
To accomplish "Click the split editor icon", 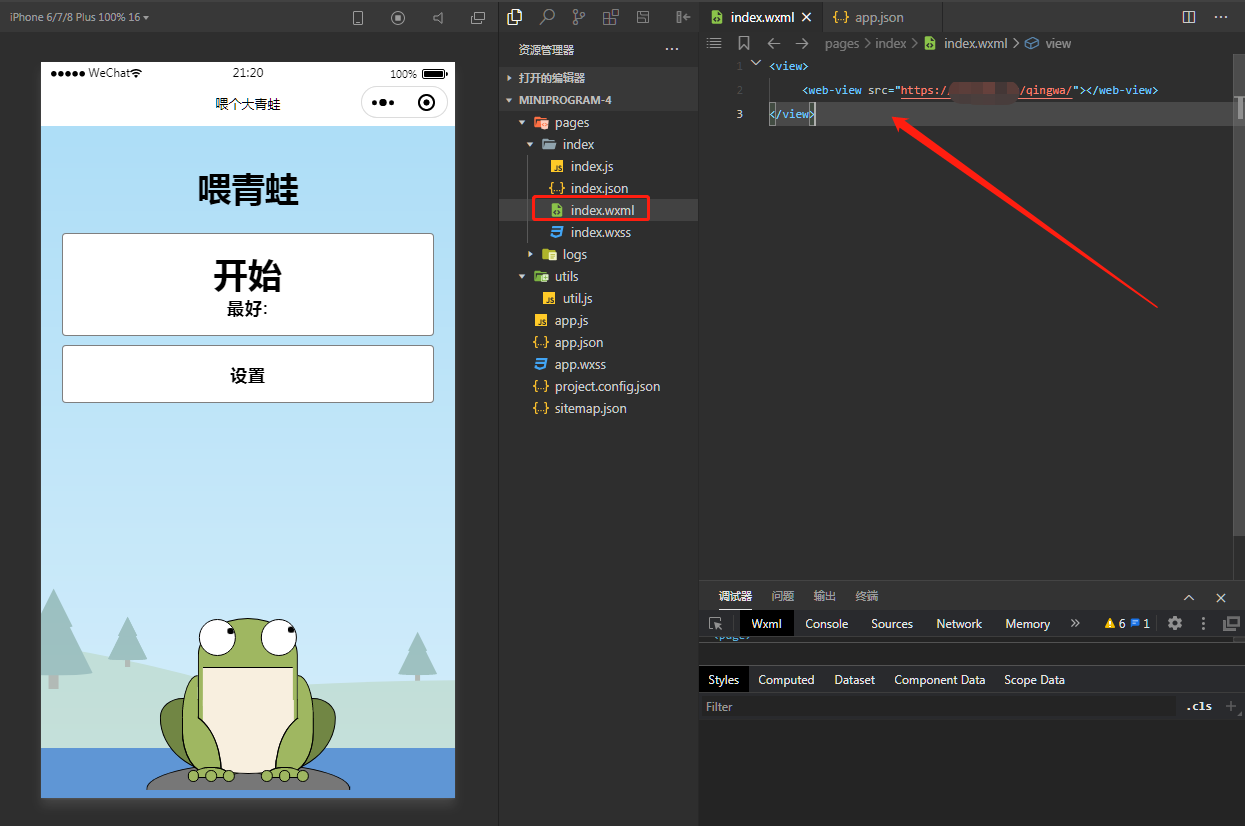I will coord(1189,17).
